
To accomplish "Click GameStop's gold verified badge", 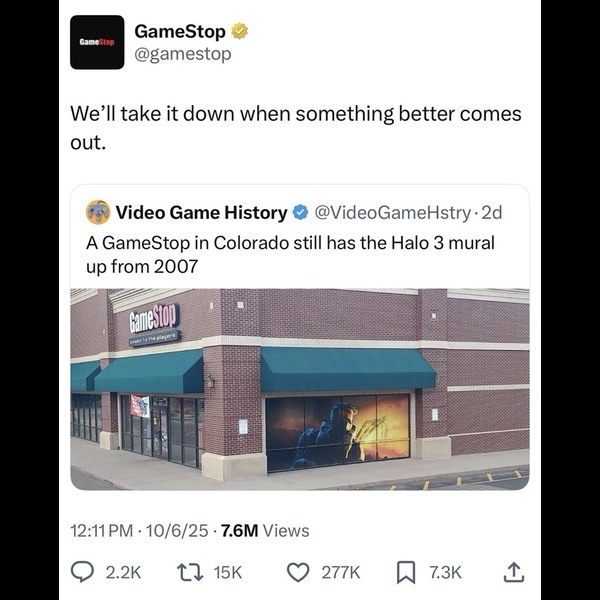I will (240, 31).
